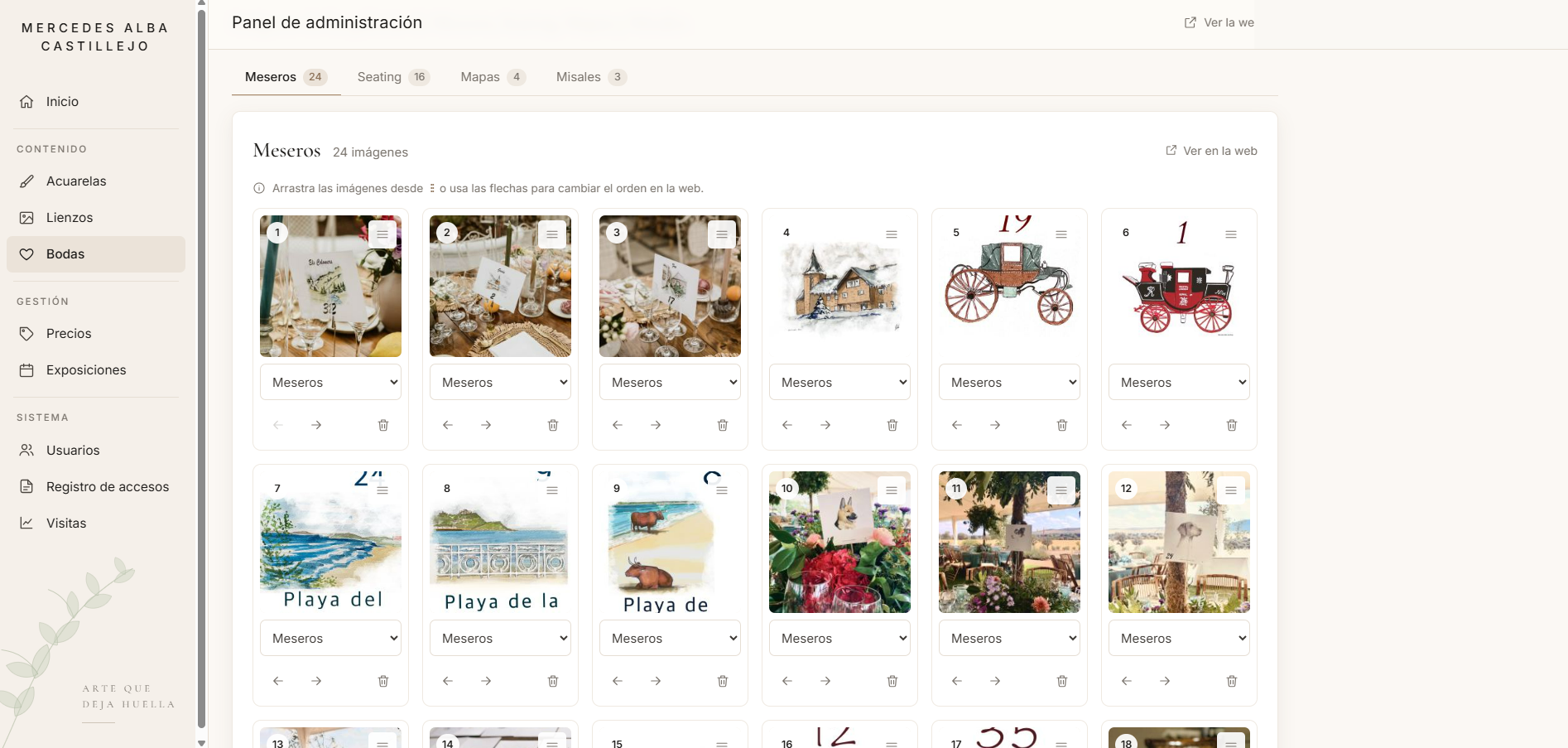Delete image 11 using trash icon

(1062, 681)
